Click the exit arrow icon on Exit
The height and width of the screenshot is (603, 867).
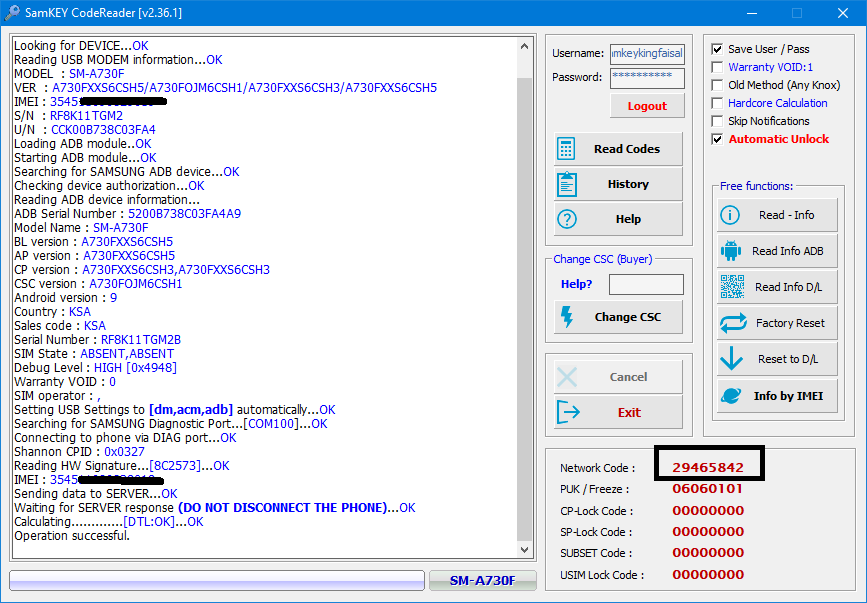568,412
